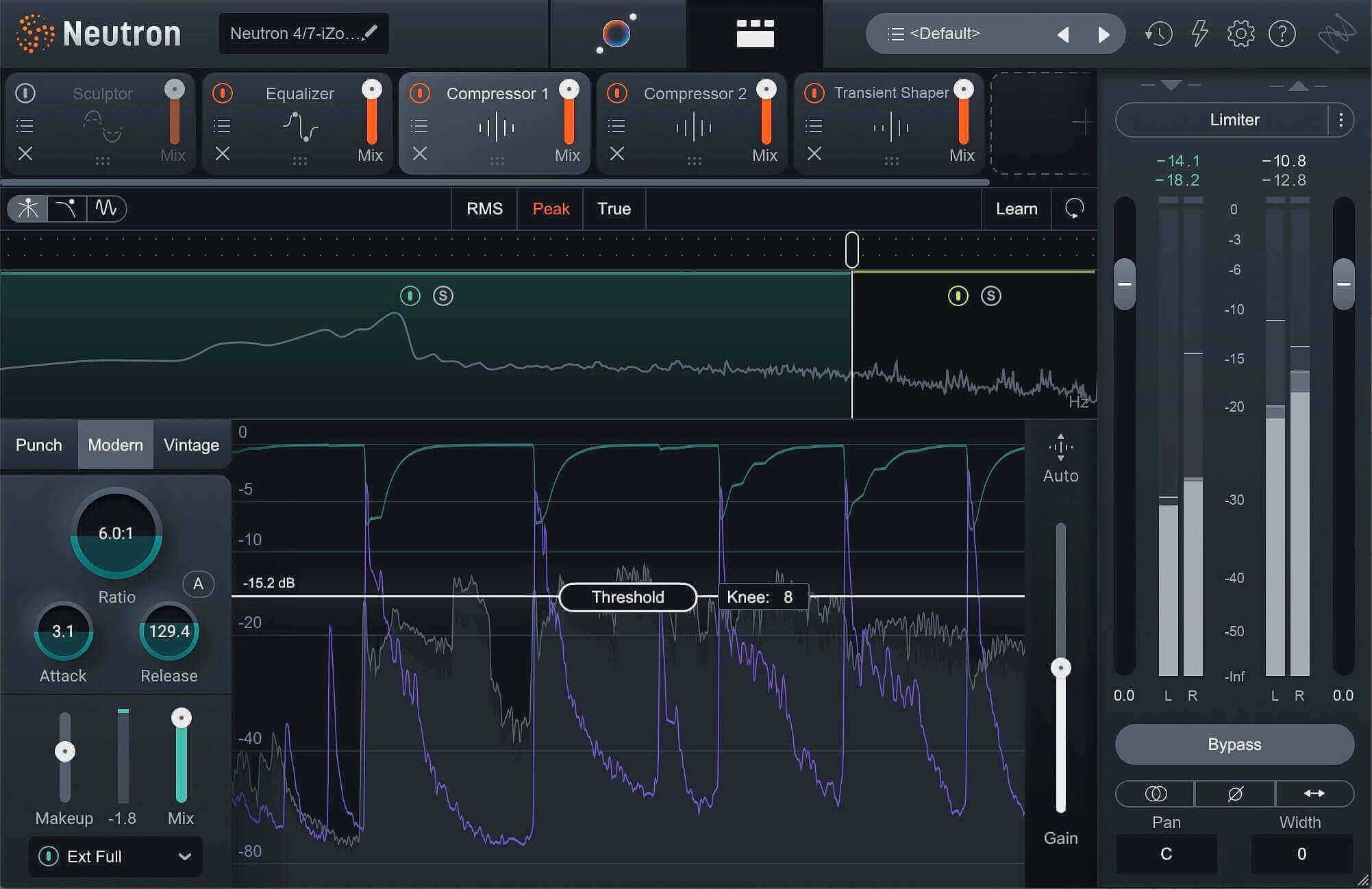Go to next preset with right arrow
This screenshot has width=1372, height=889.
1103,34
